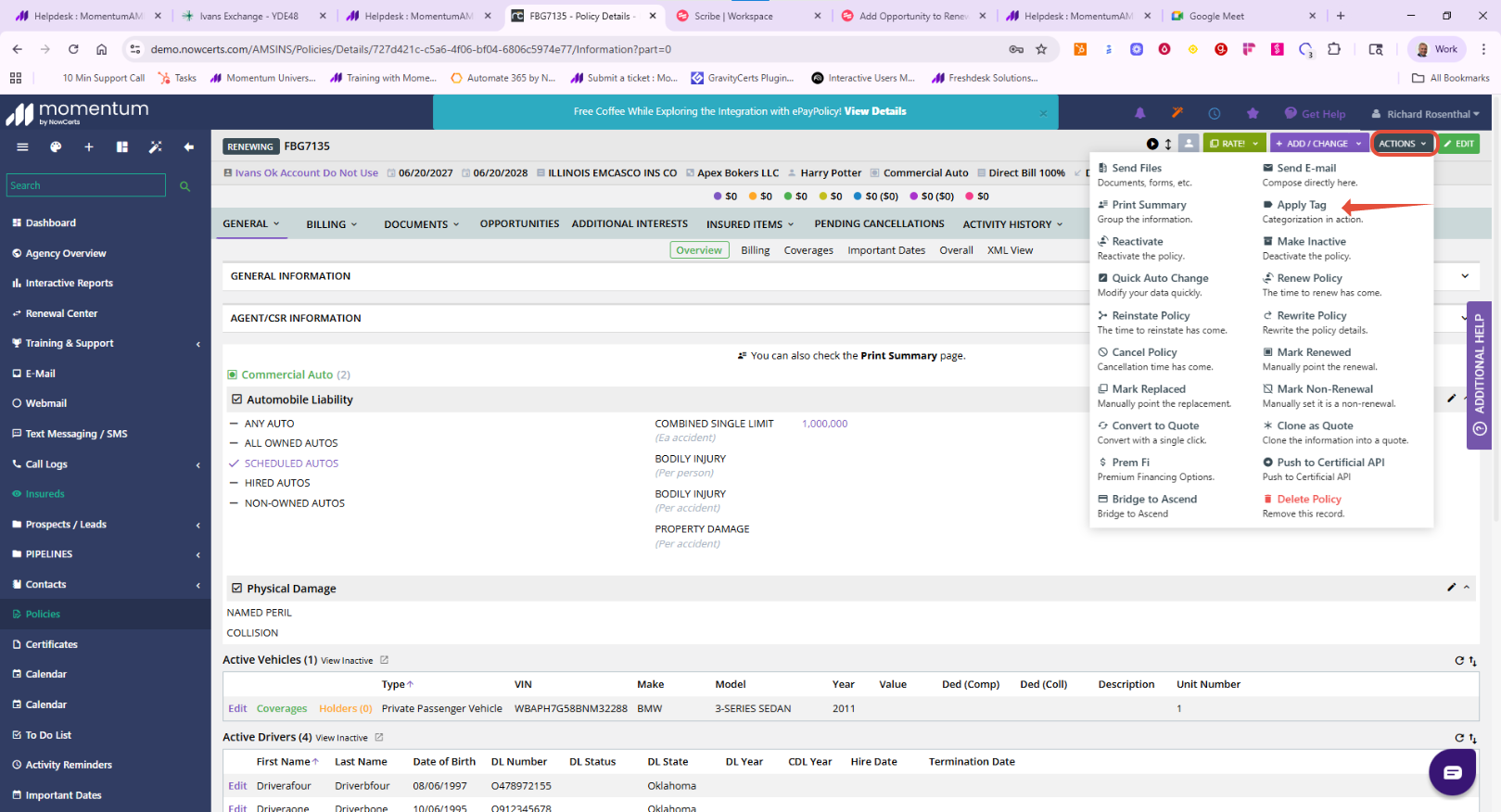The width and height of the screenshot is (1501, 812).
Task: Open Chrome extensions puzzle icon
Action: 1334,49
